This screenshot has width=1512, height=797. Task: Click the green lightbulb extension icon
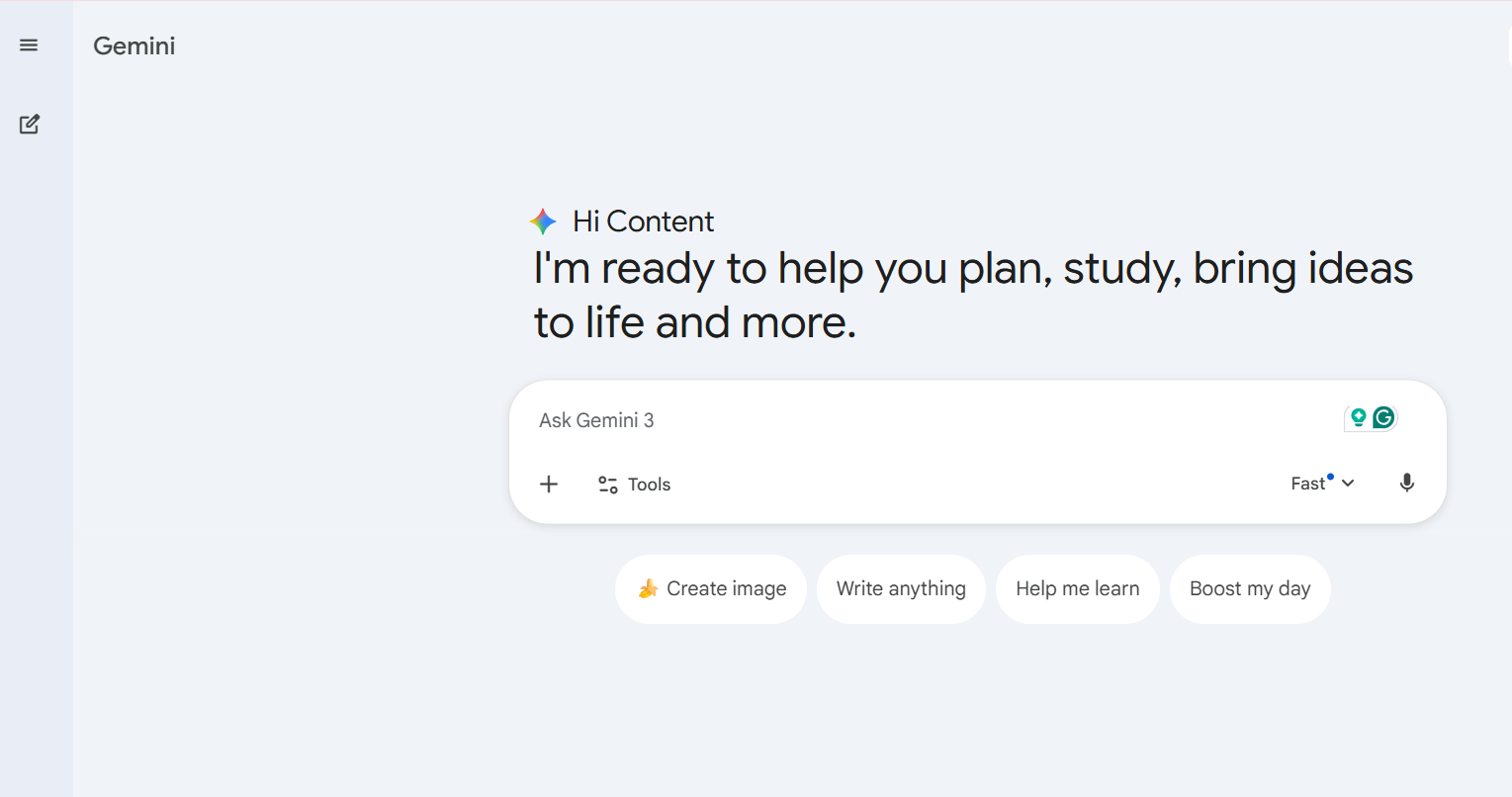pos(1358,418)
